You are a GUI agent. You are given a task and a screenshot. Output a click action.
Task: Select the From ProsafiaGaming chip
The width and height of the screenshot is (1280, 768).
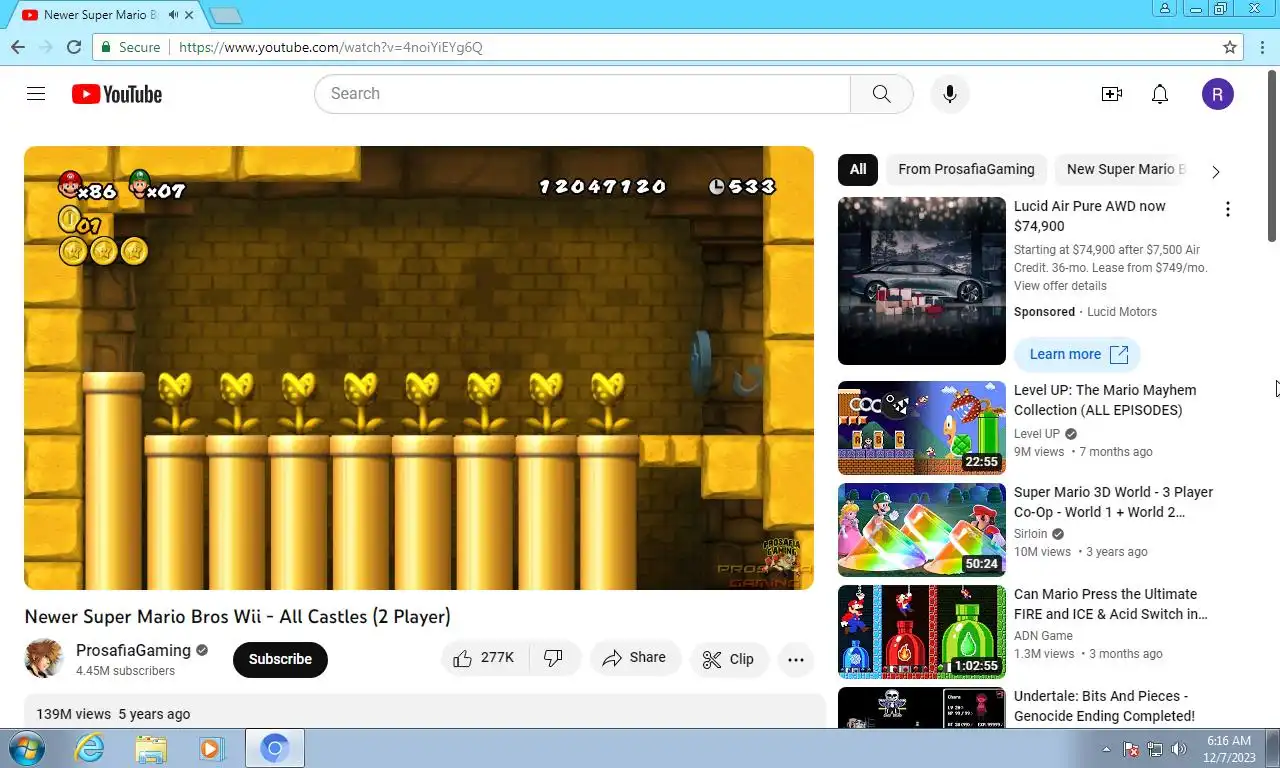(x=966, y=169)
